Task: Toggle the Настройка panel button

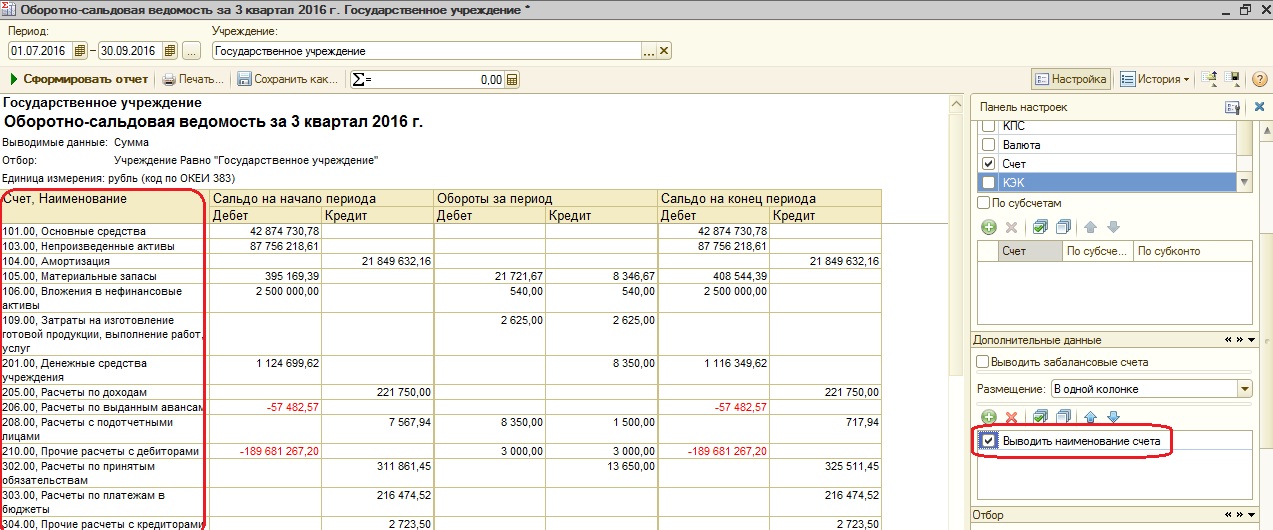Action: [x=1070, y=79]
